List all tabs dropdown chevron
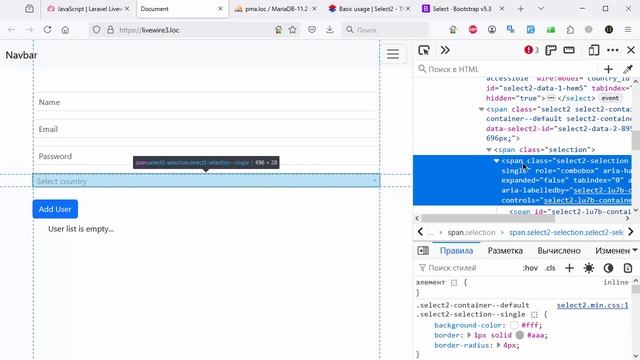This screenshot has height=360, width=640. point(540,9)
